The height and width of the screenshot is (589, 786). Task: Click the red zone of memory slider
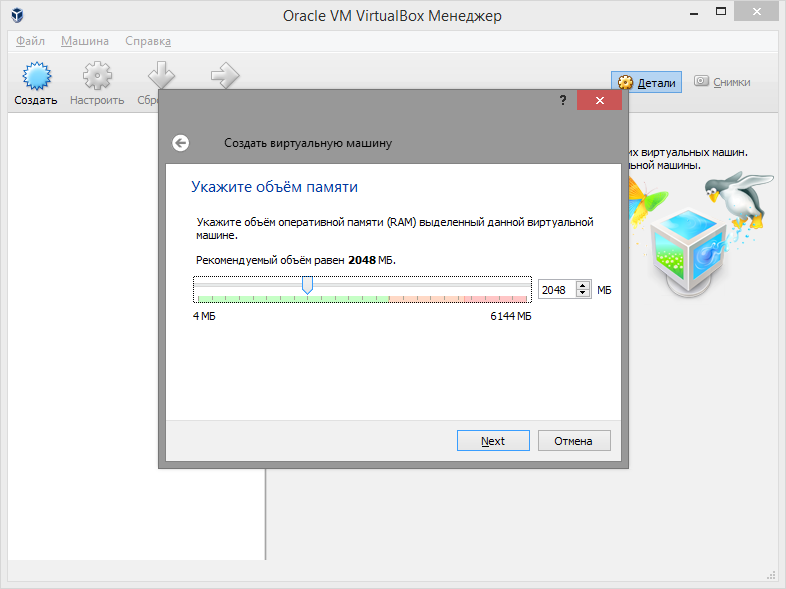[x=495, y=299]
